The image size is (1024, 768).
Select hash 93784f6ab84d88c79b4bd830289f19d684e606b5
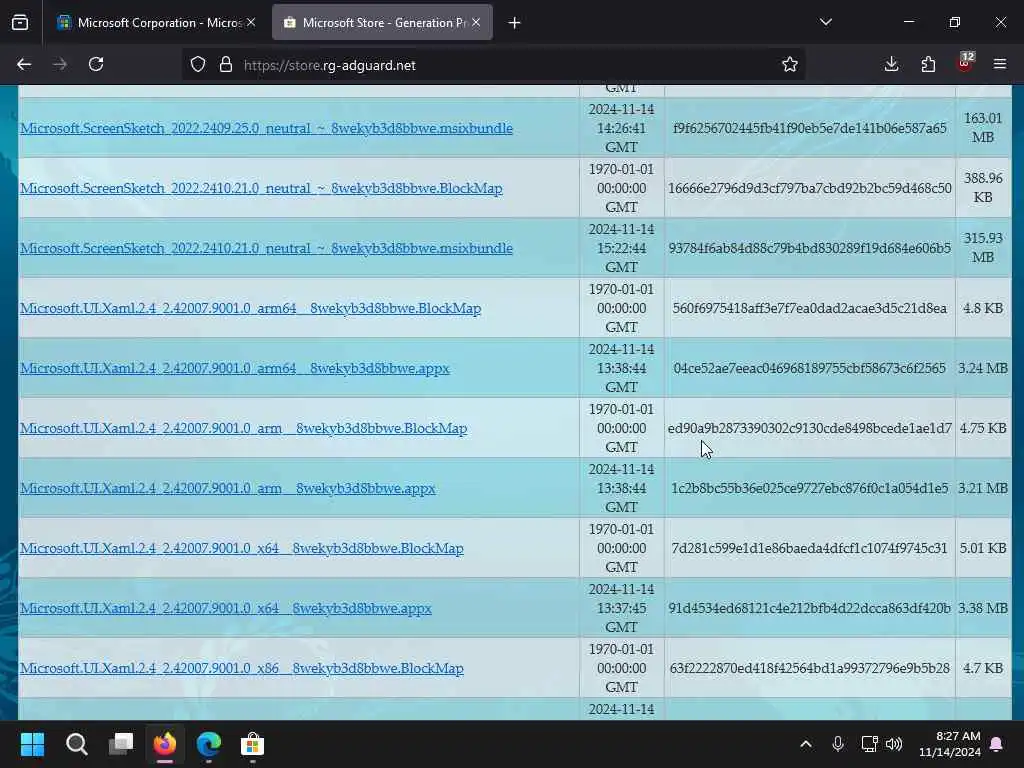pos(810,248)
